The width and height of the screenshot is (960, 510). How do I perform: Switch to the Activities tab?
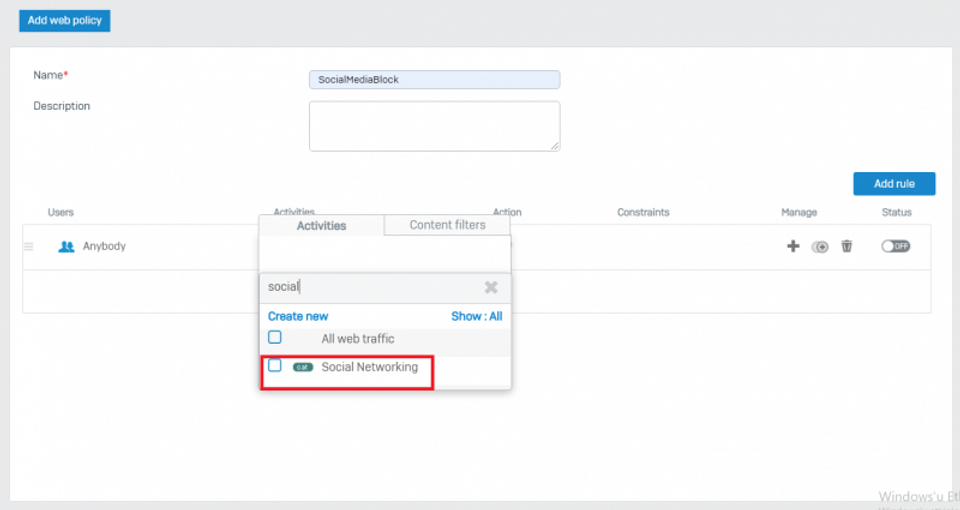[x=321, y=226]
